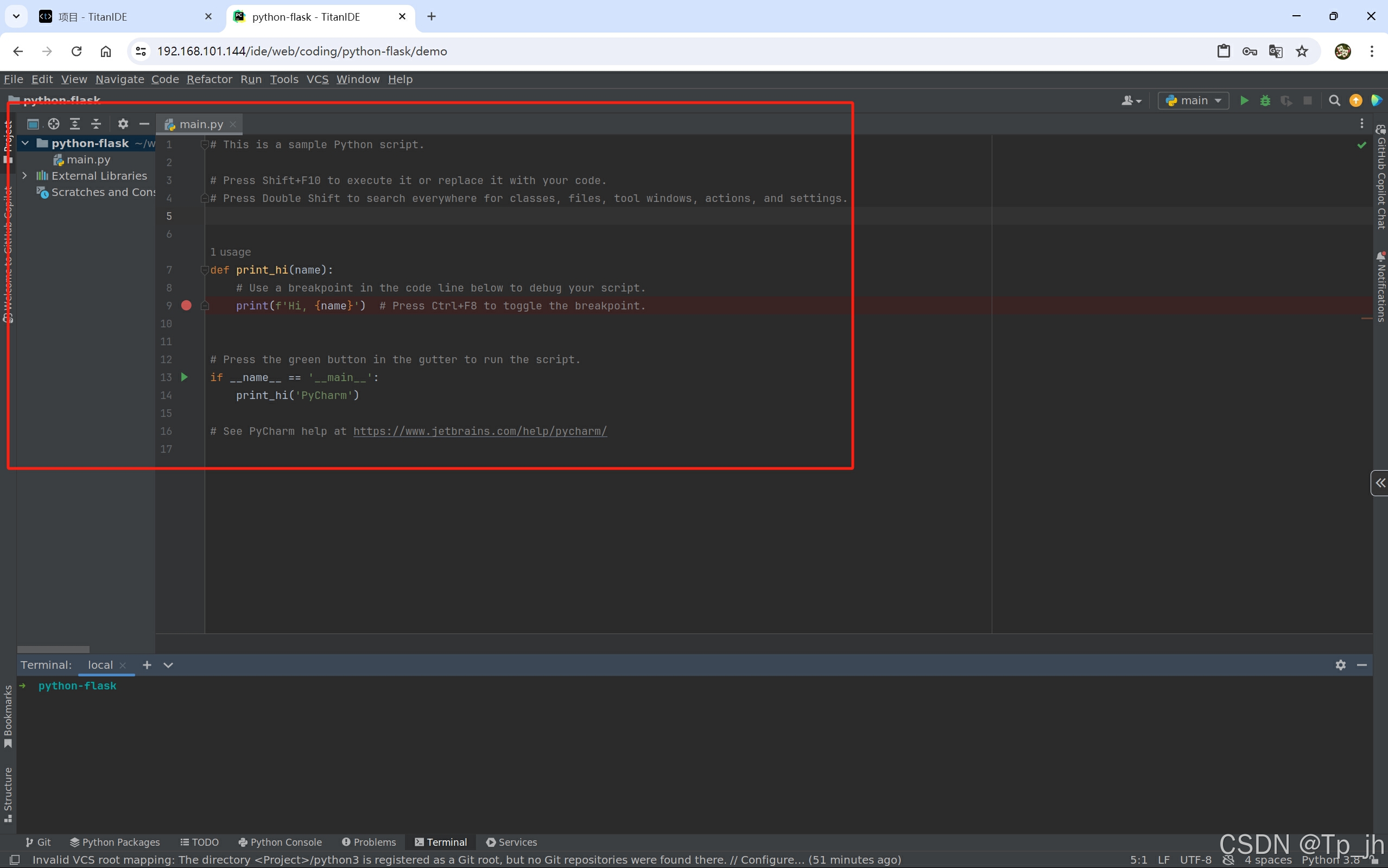The width and height of the screenshot is (1388, 868).
Task: Run script from gutter arrow on line 13
Action: tap(184, 377)
